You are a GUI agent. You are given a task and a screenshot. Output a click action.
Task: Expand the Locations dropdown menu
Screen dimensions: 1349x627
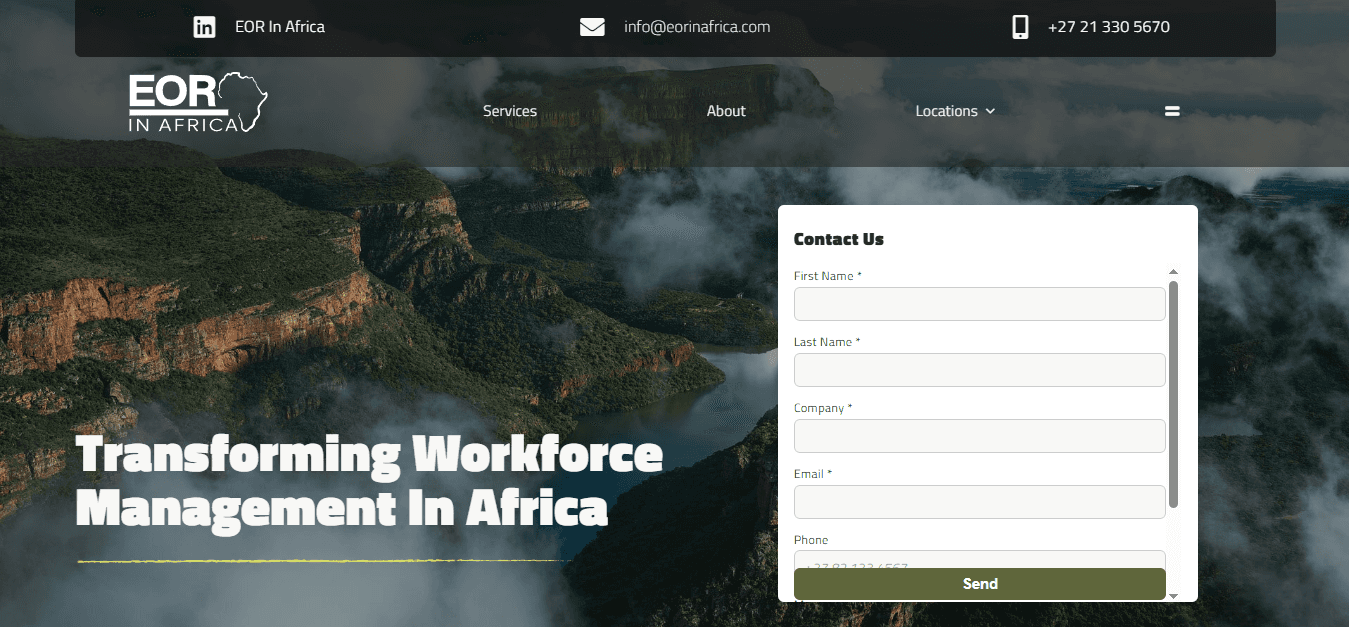click(946, 111)
